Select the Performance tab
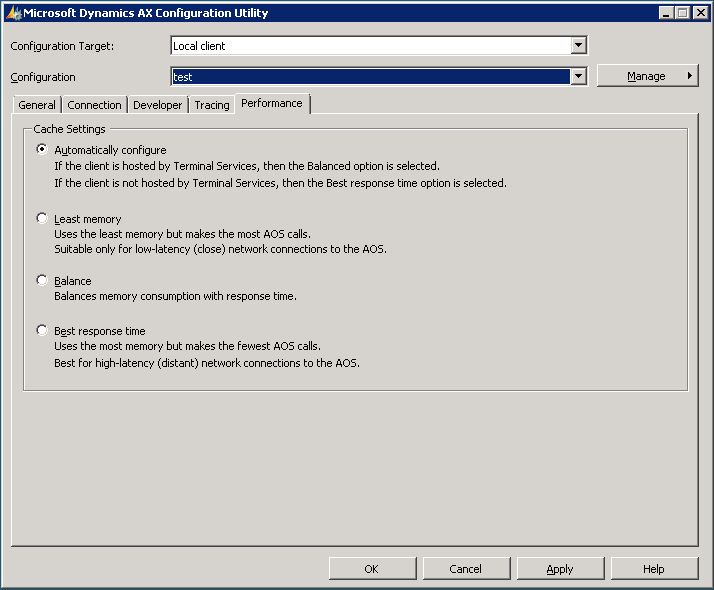 pos(272,103)
